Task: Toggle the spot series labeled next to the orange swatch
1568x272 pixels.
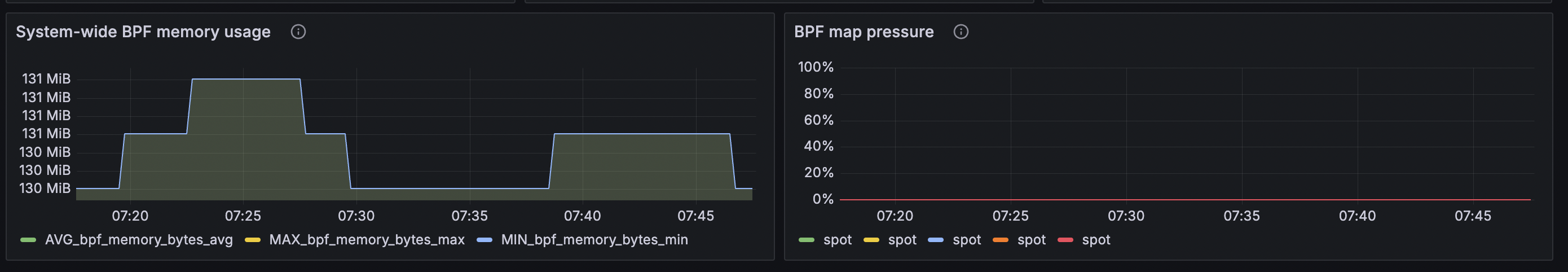Action: (1031, 240)
